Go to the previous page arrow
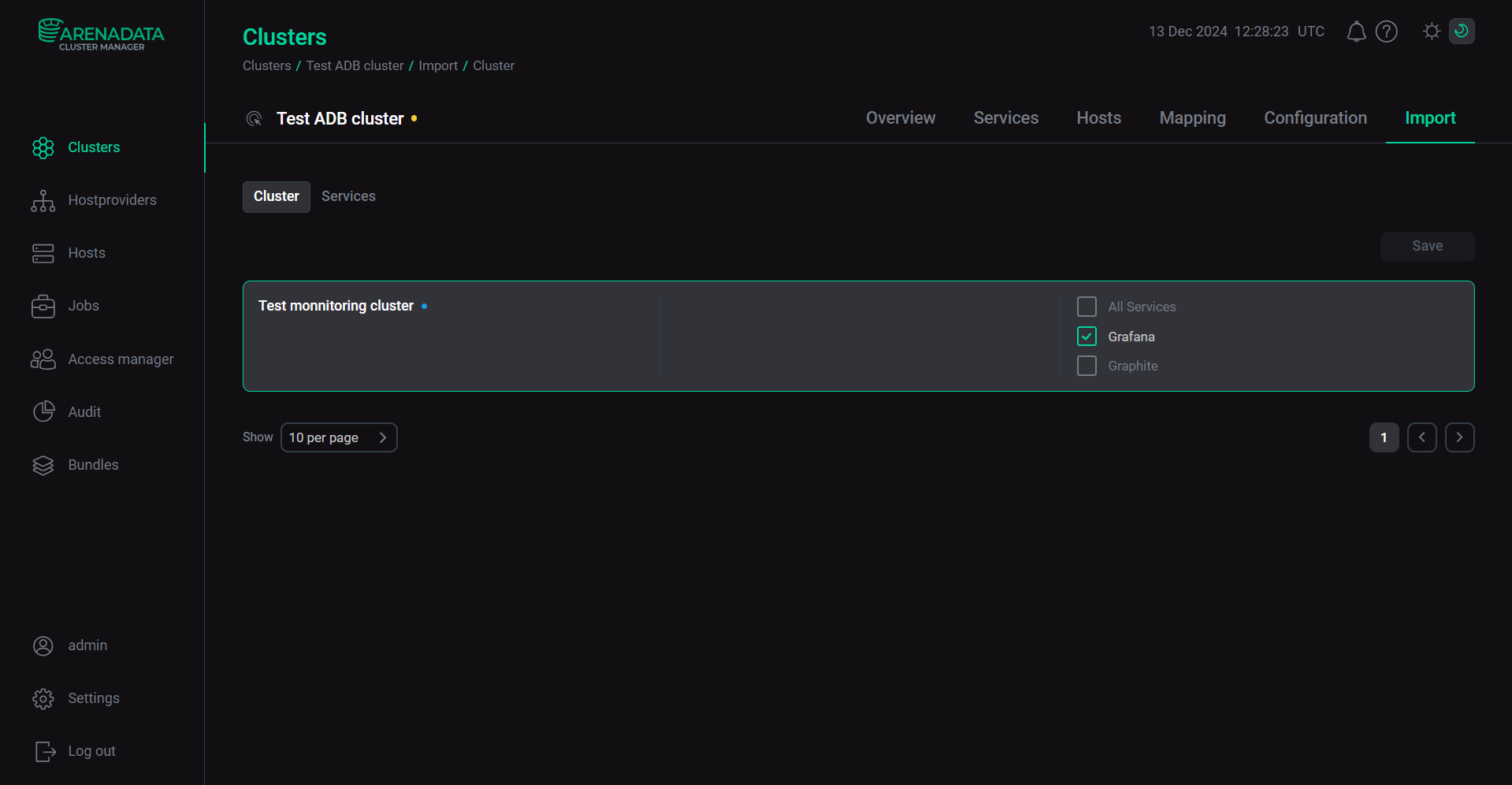The width and height of the screenshot is (1512, 785). (x=1422, y=437)
